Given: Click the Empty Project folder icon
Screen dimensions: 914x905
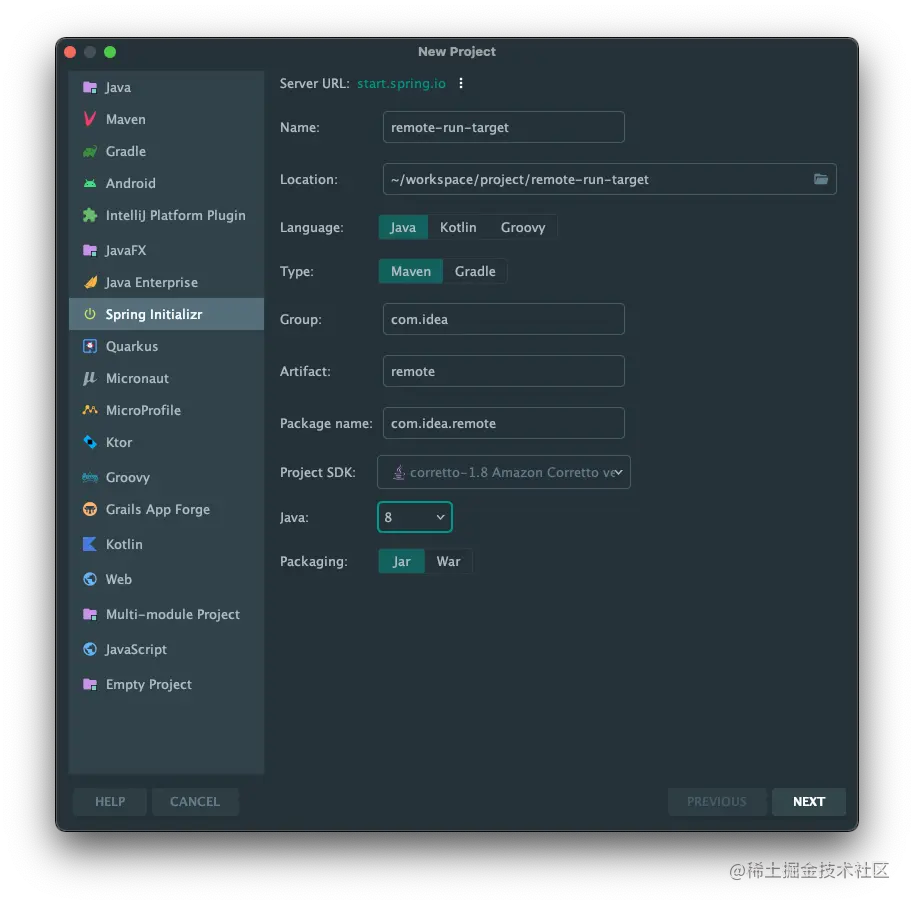Looking at the screenshot, I should (x=90, y=684).
